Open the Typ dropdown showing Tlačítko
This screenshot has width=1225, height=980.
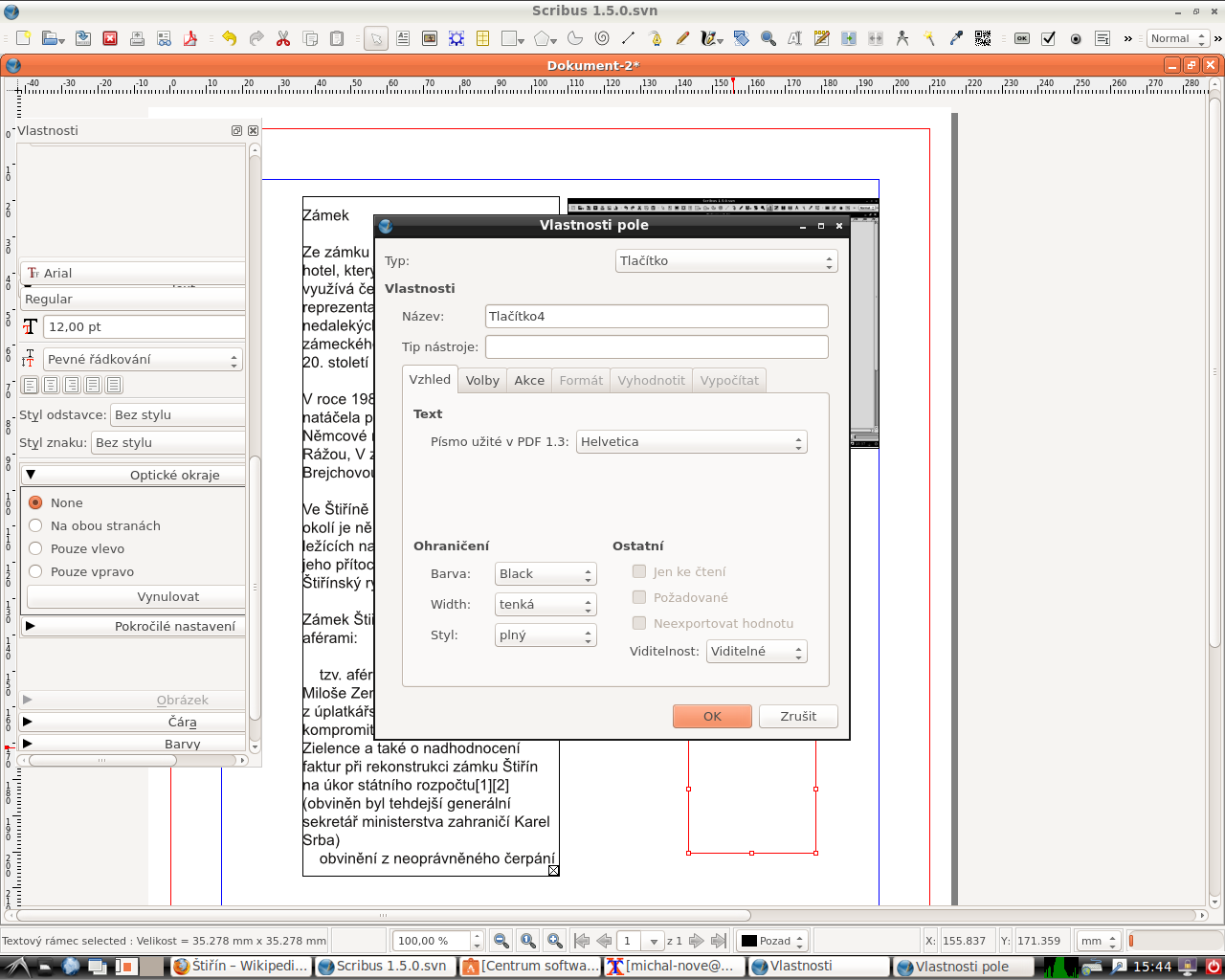726,260
